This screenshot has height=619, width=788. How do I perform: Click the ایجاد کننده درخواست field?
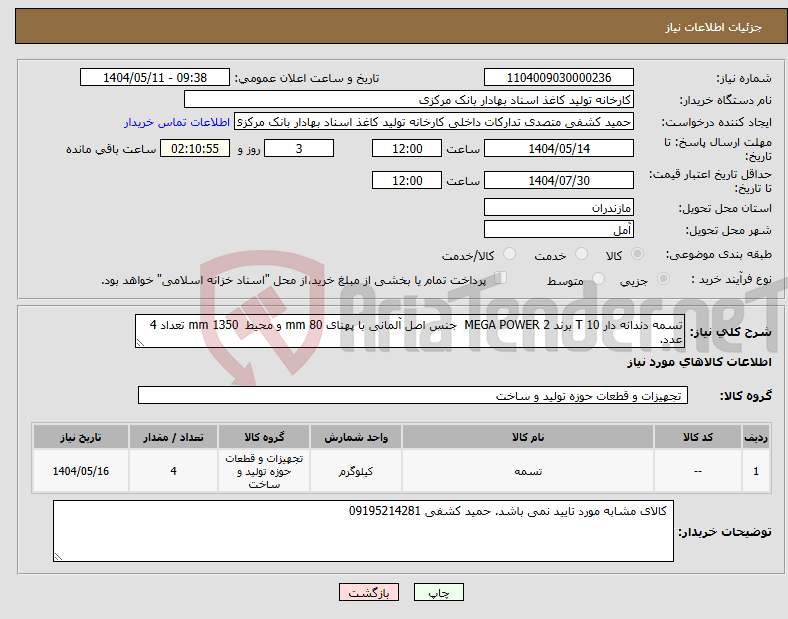click(x=434, y=122)
